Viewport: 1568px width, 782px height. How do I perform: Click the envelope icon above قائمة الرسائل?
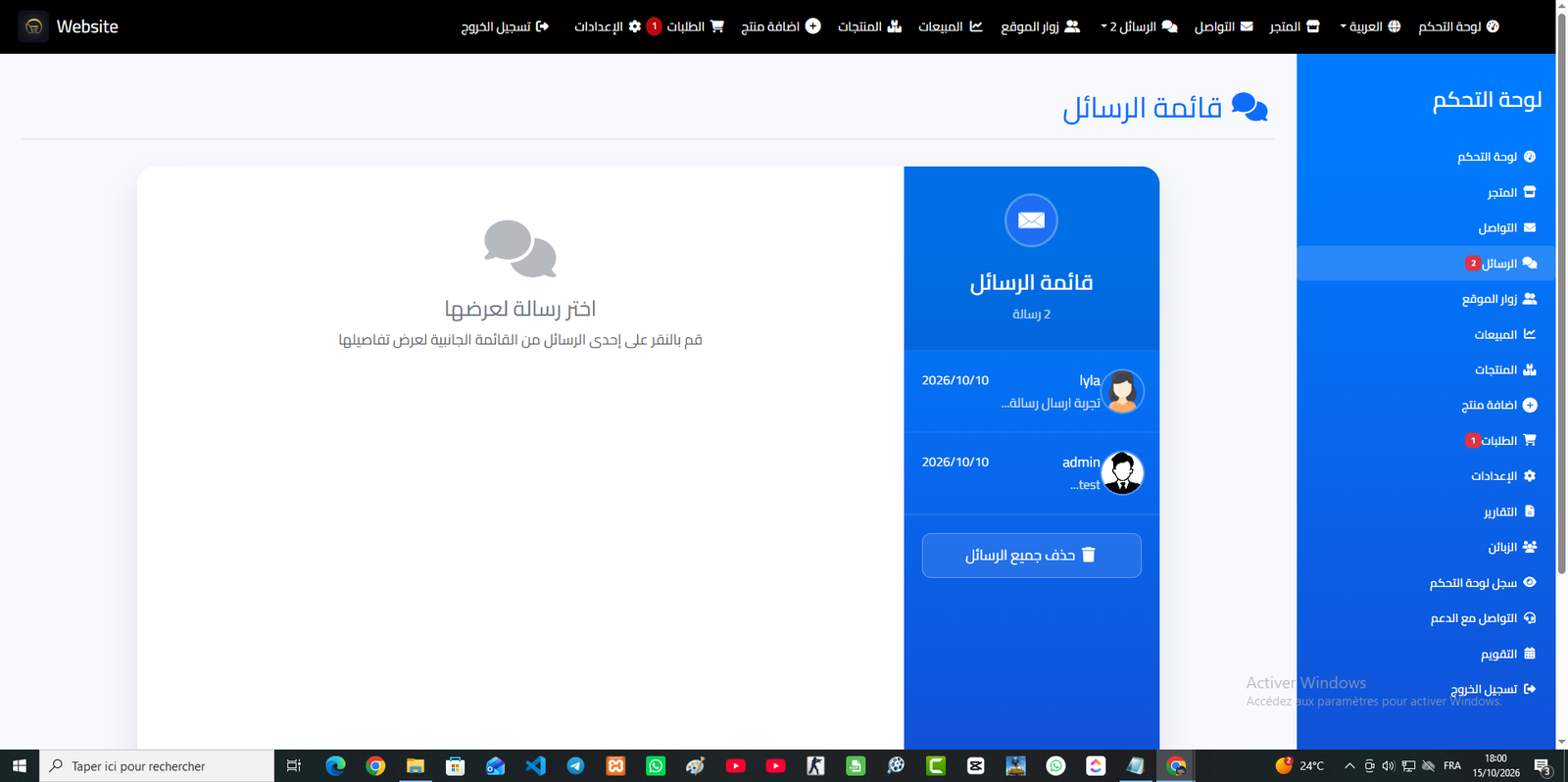point(1031,220)
